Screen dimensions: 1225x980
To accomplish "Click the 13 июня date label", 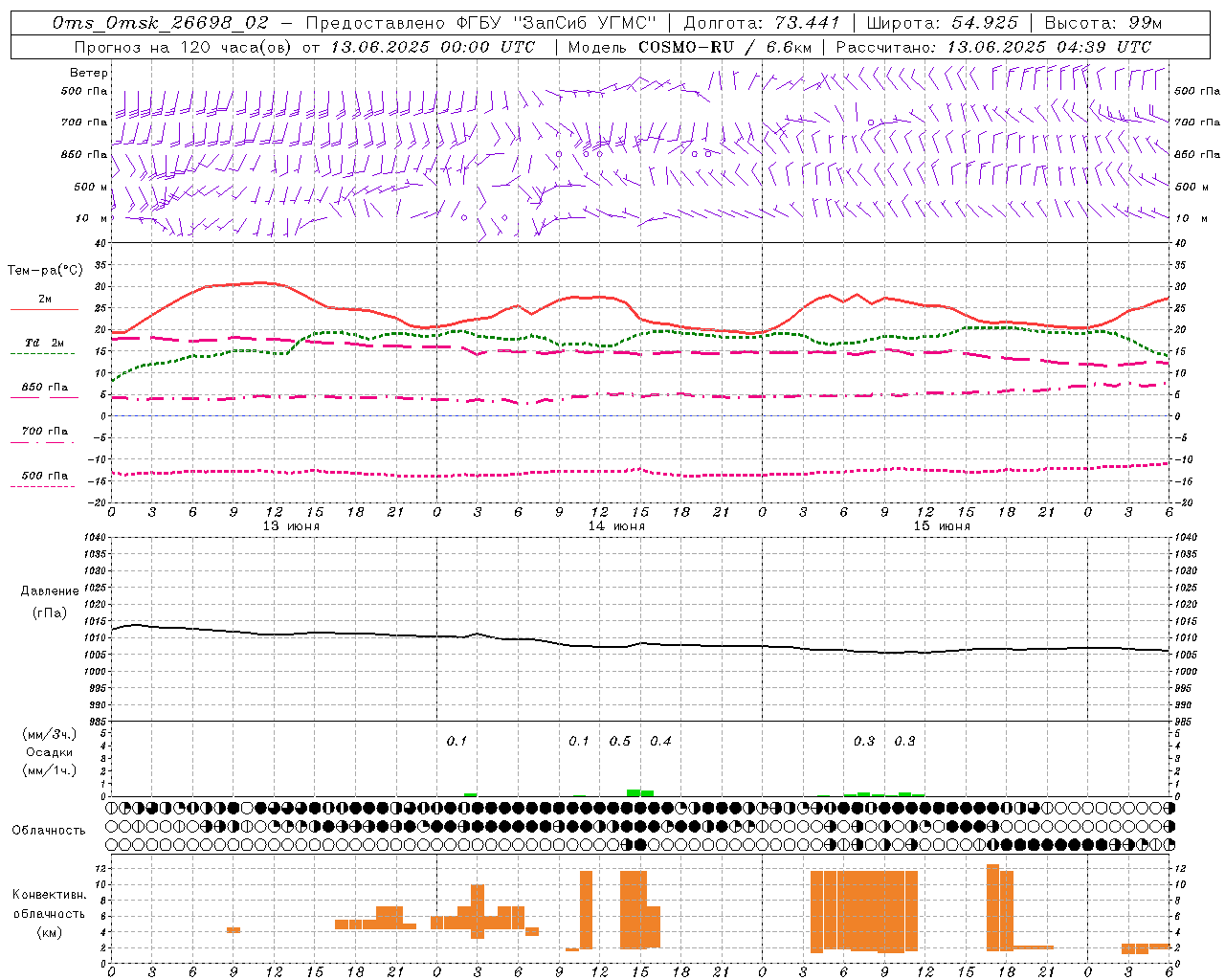I will [x=291, y=526].
